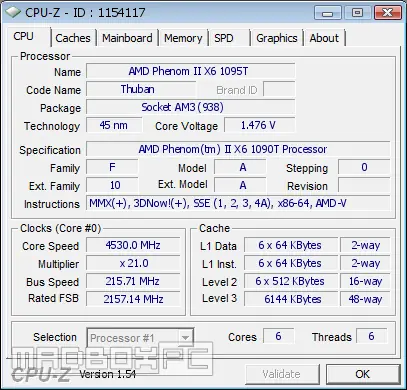Click the Level 2 16-way value
This screenshot has width=407, height=390.
point(365,281)
